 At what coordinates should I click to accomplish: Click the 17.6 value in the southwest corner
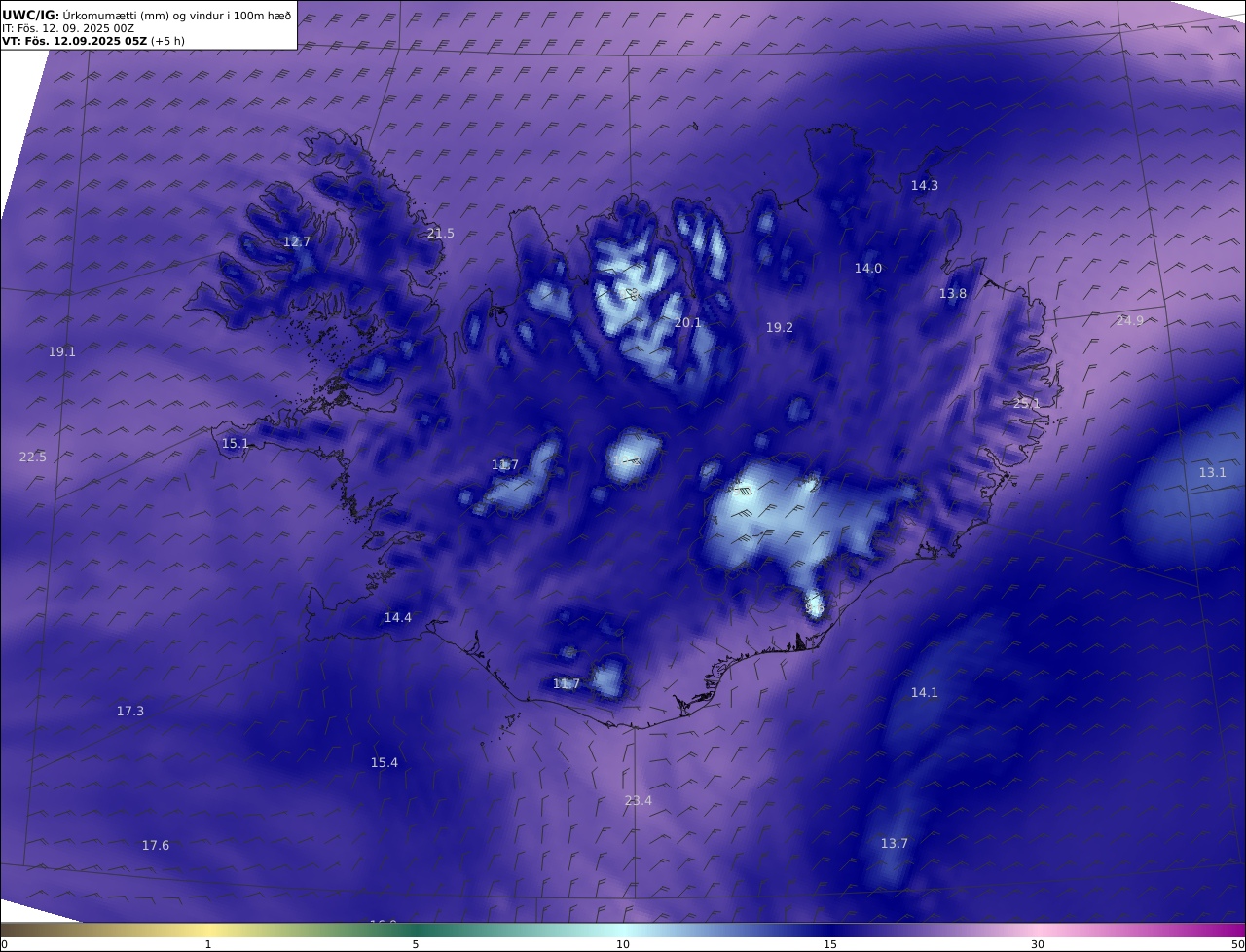coord(156,845)
